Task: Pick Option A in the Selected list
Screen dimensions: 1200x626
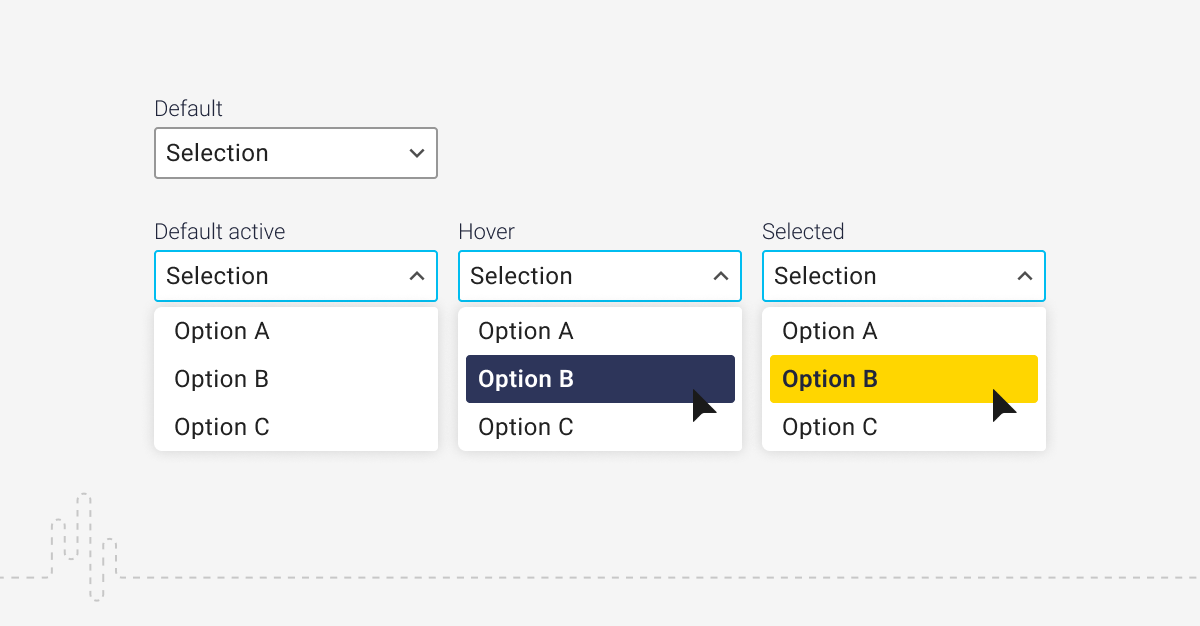Action: 830,331
